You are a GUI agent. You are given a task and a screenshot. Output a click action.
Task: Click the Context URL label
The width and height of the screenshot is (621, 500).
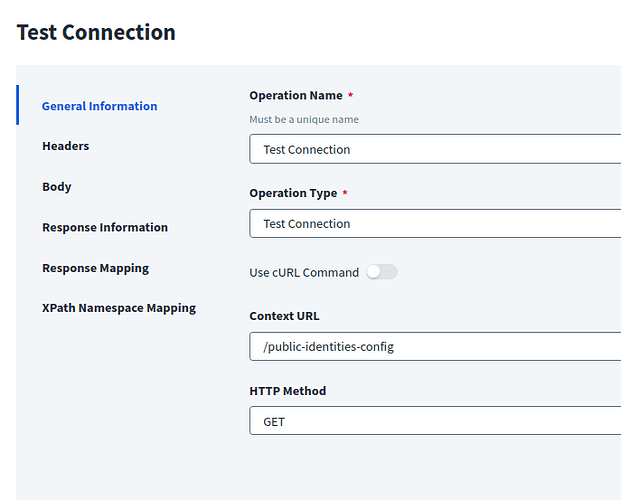click(x=284, y=316)
